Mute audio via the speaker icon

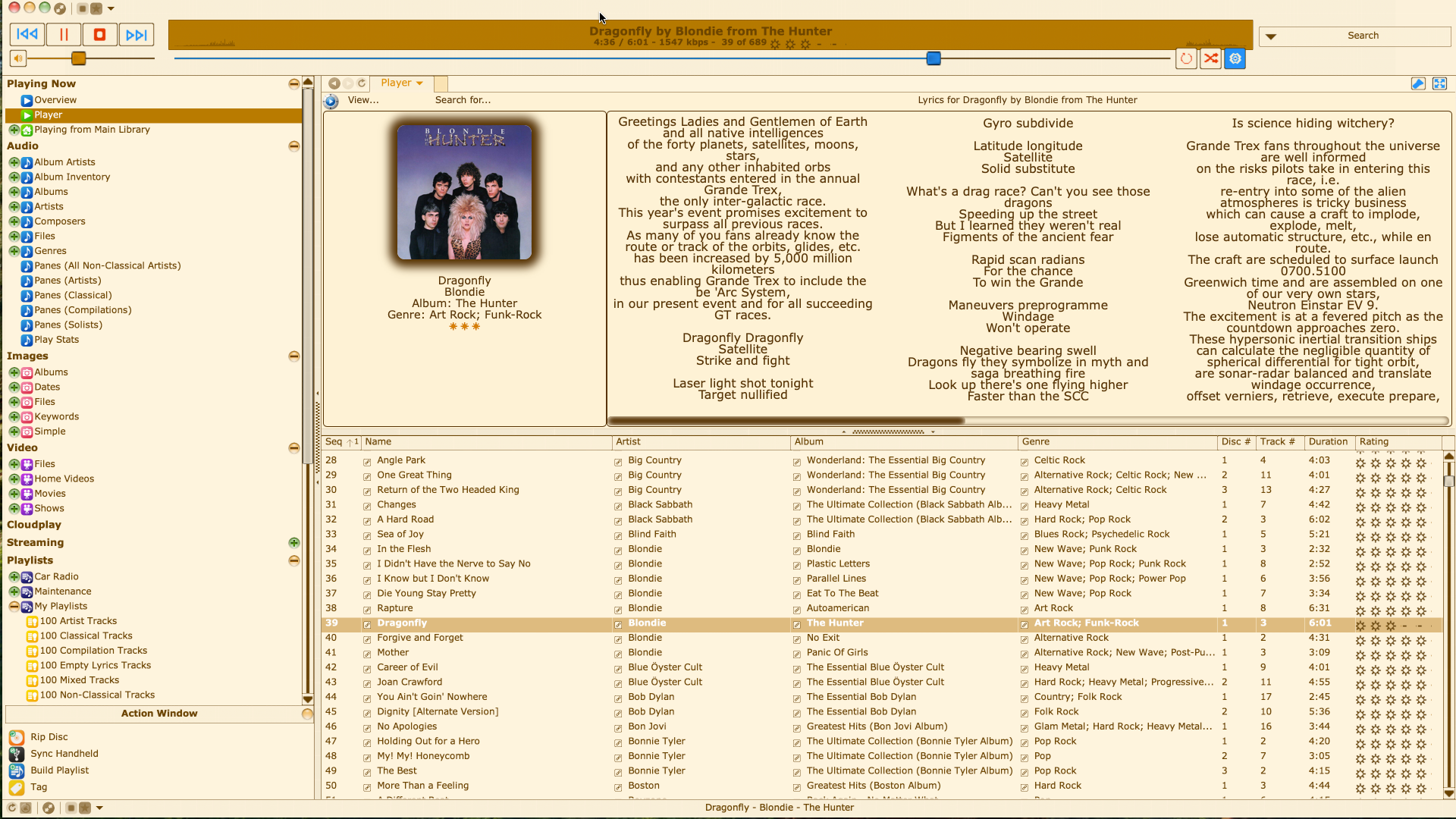(17, 58)
